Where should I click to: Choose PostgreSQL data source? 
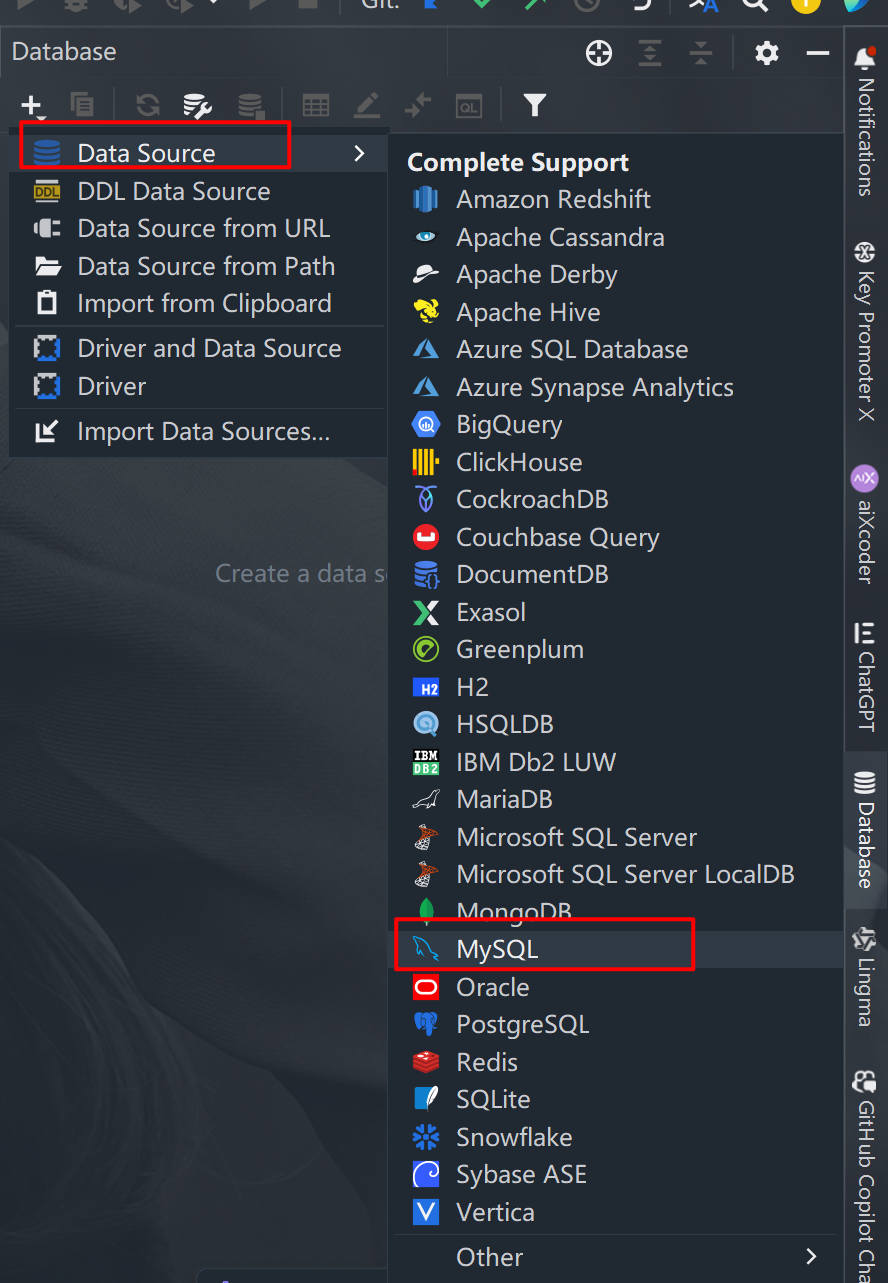[x=522, y=1024]
